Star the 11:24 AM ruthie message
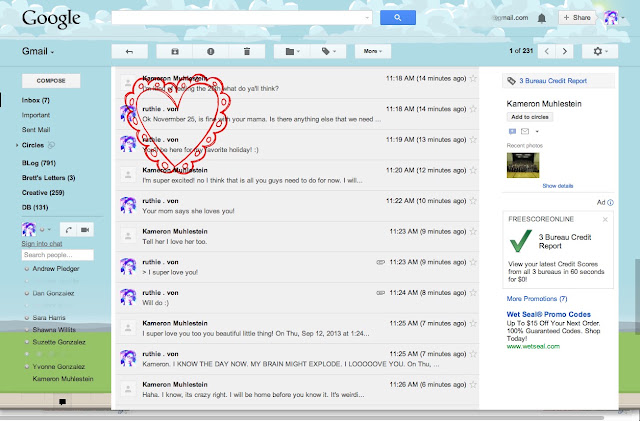The height and width of the screenshot is (421, 640). point(473,293)
